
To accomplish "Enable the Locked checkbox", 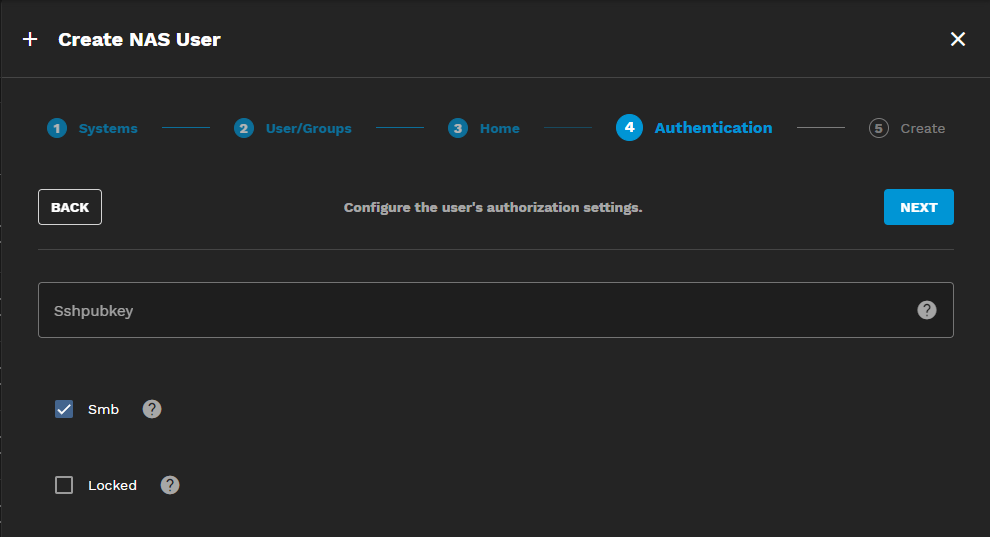I will click(x=64, y=485).
